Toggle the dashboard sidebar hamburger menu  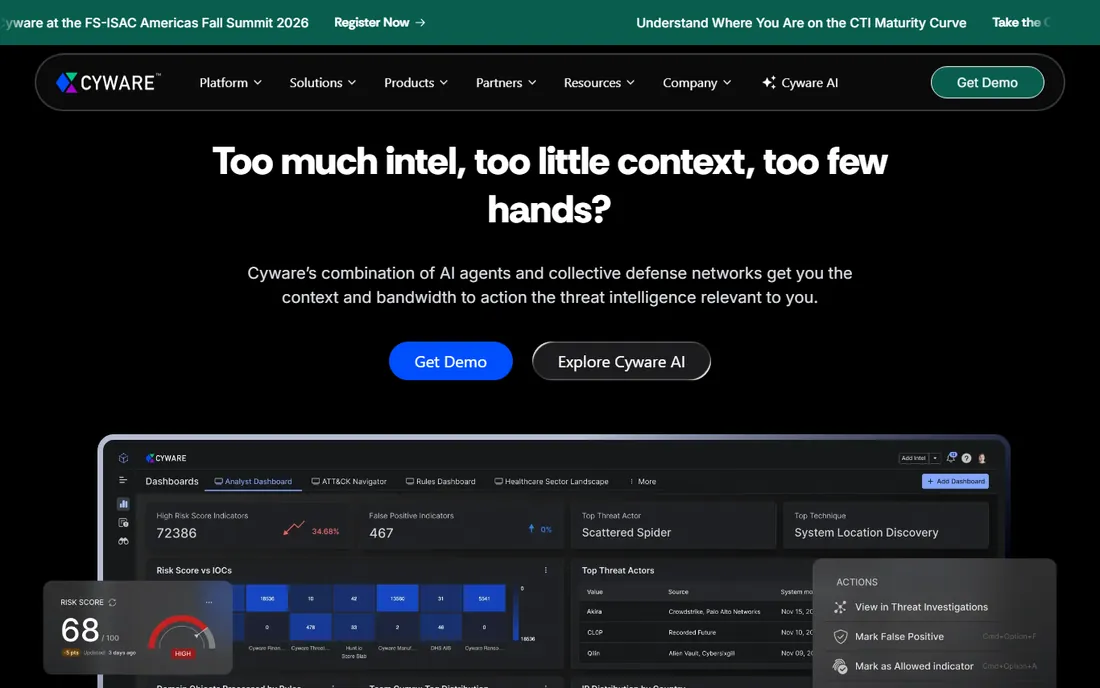point(123,480)
